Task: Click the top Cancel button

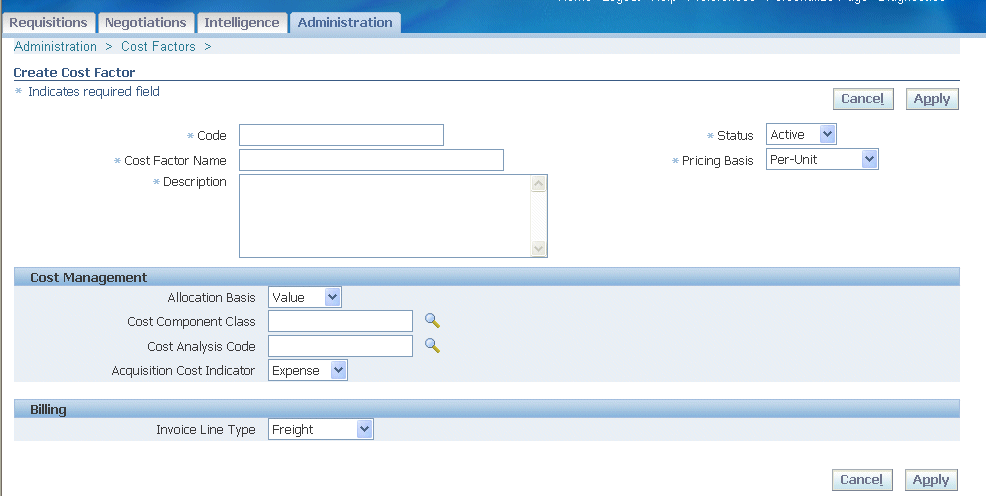Action: coord(863,99)
